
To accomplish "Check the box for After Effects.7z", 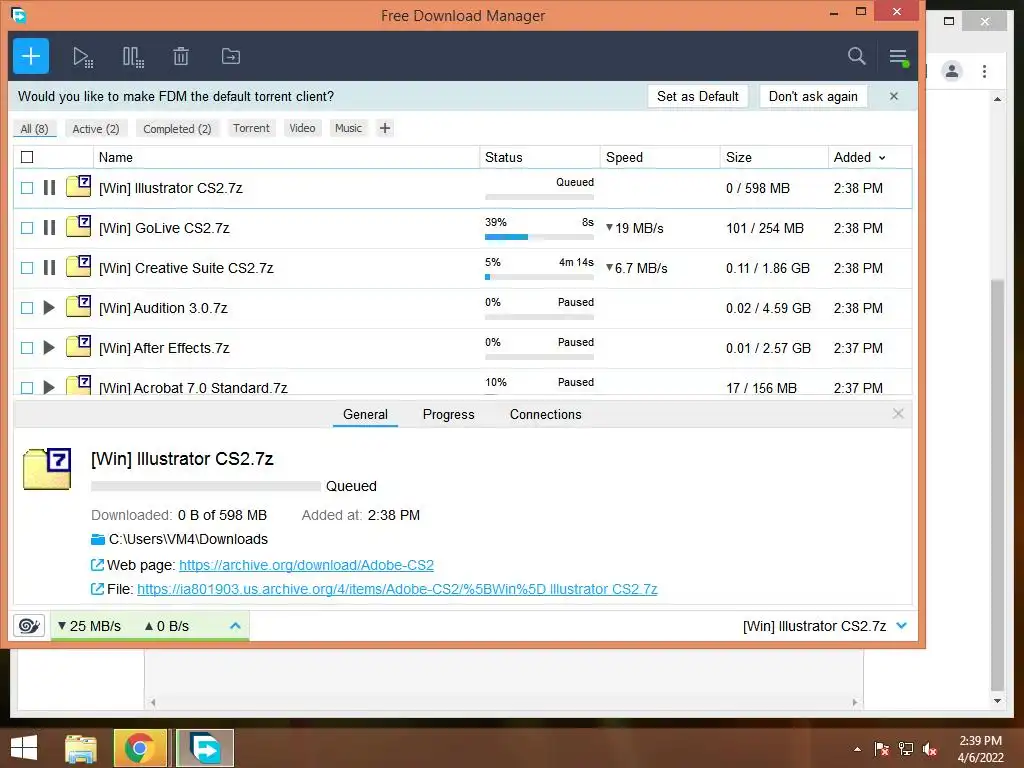I will pyautogui.click(x=27, y=347).
